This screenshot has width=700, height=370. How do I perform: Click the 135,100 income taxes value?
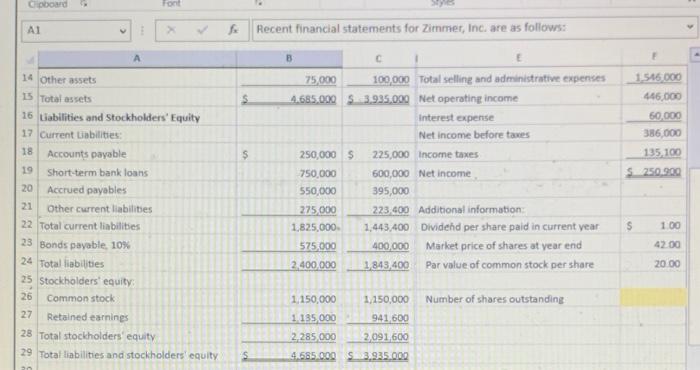[x=662, y=153]
